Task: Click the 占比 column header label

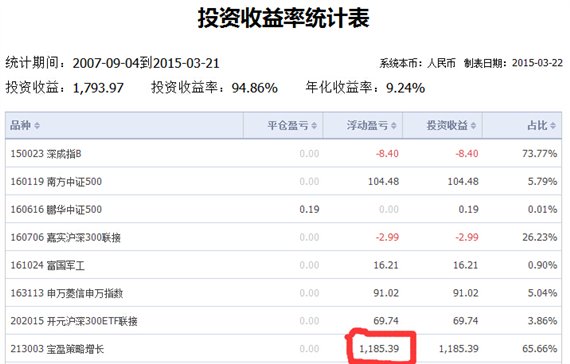Action: [x=537, y=125]
